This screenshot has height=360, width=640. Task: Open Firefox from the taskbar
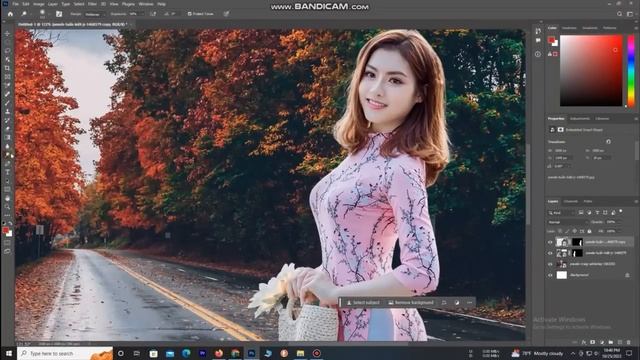(x=219, y=353)
